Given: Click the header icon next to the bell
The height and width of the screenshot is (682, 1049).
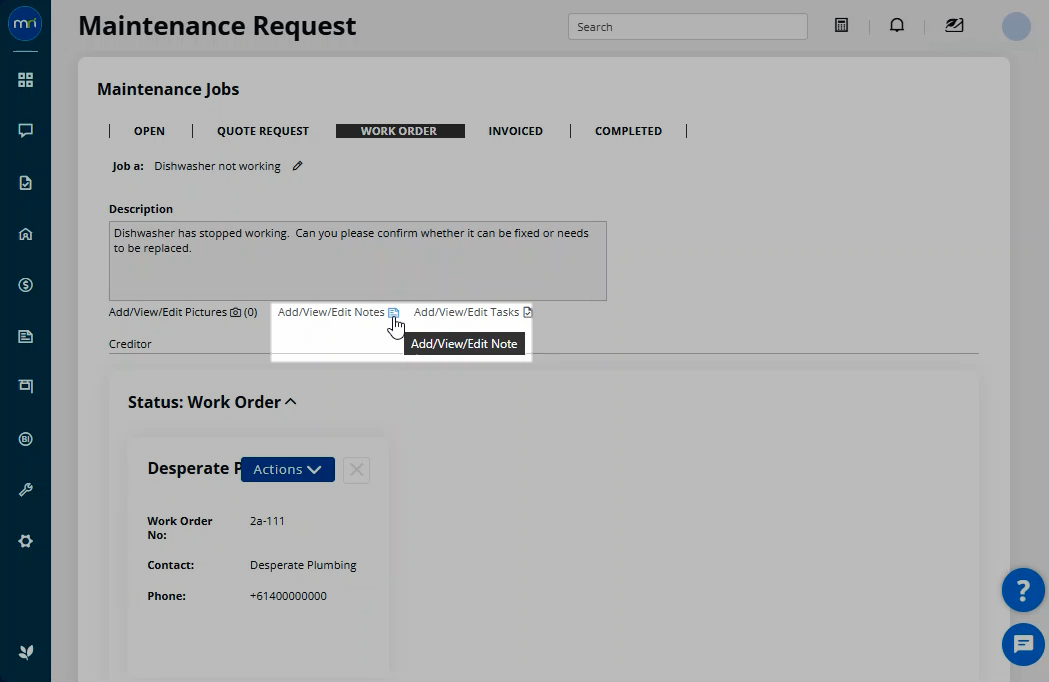Looking at the screenshot, I should [x=954, y=25].
